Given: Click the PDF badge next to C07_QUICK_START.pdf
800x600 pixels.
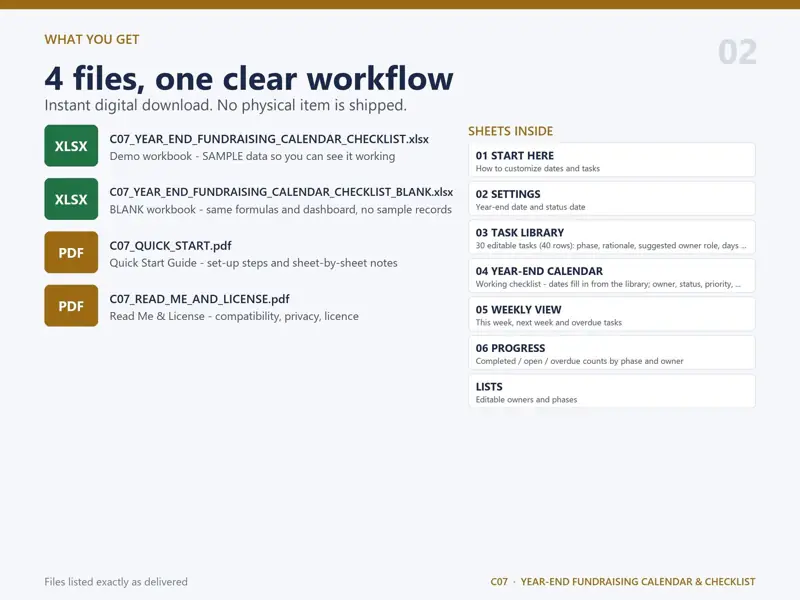Looking at the screenshot, I should (71, 253).
